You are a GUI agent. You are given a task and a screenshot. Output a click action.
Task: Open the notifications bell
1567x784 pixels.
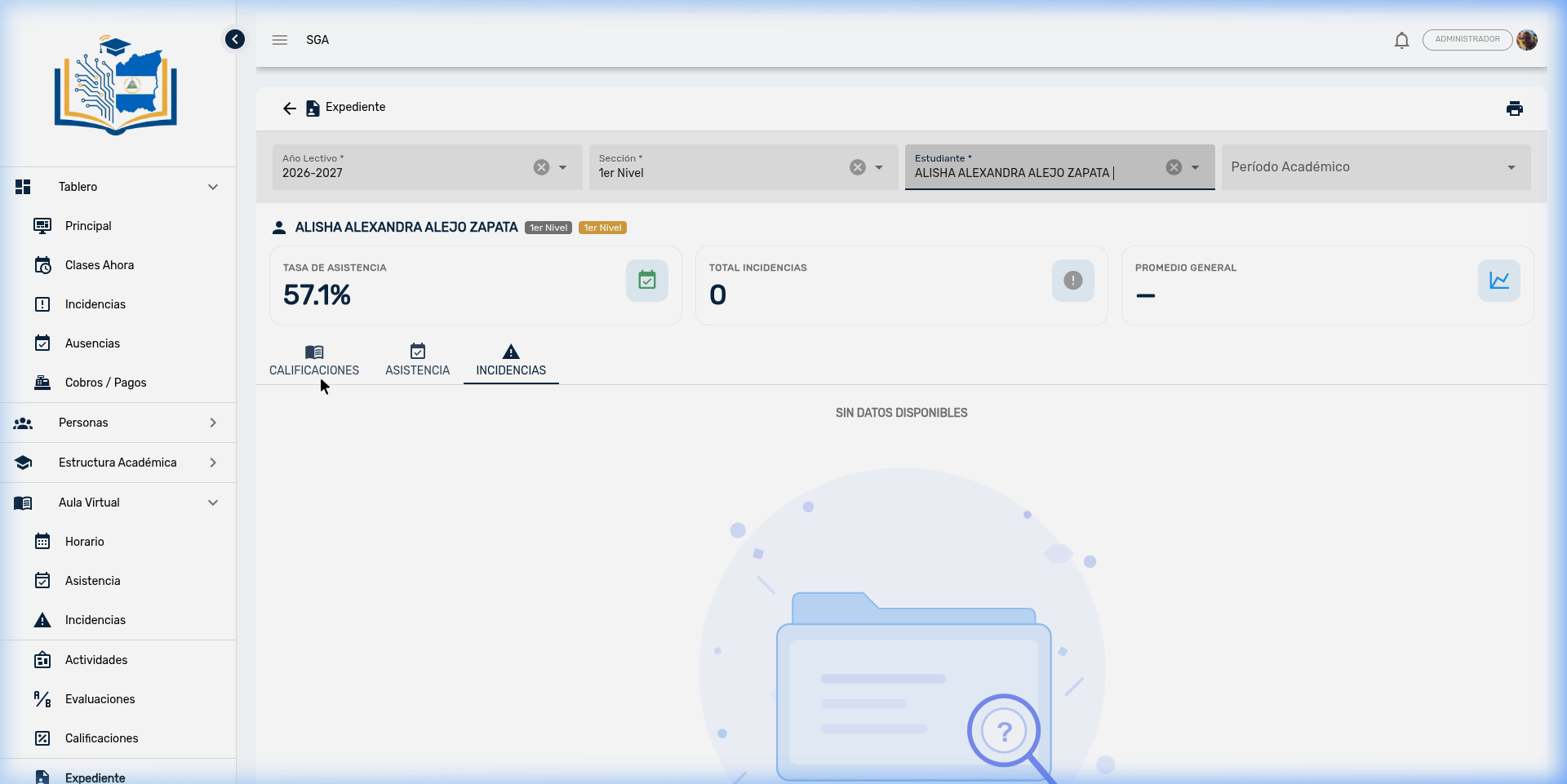[x=1401, y=40]
